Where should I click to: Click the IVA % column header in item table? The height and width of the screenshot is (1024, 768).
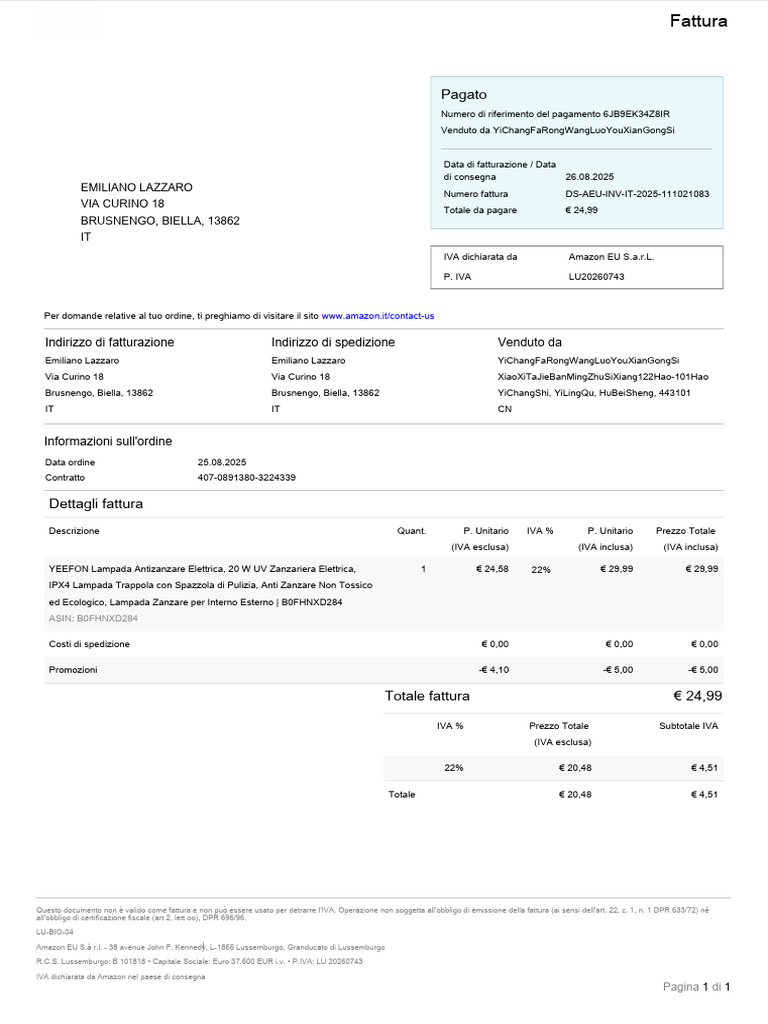click(x=540, y=530)
